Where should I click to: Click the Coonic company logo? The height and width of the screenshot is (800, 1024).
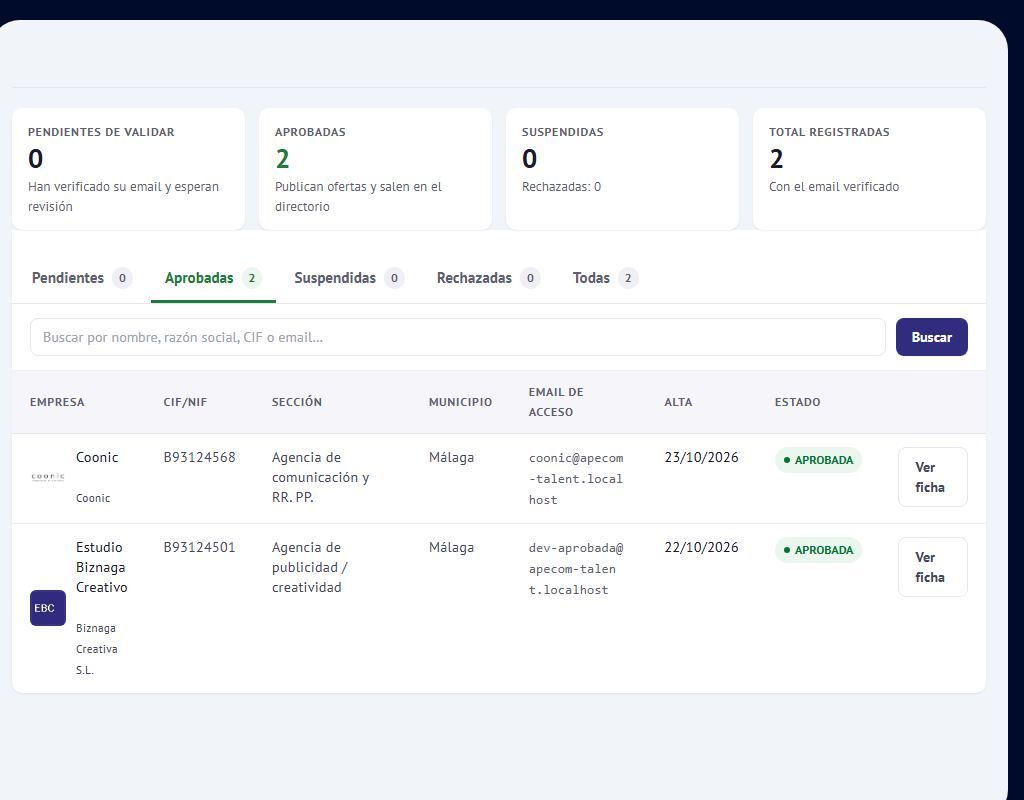pos(48,477)
